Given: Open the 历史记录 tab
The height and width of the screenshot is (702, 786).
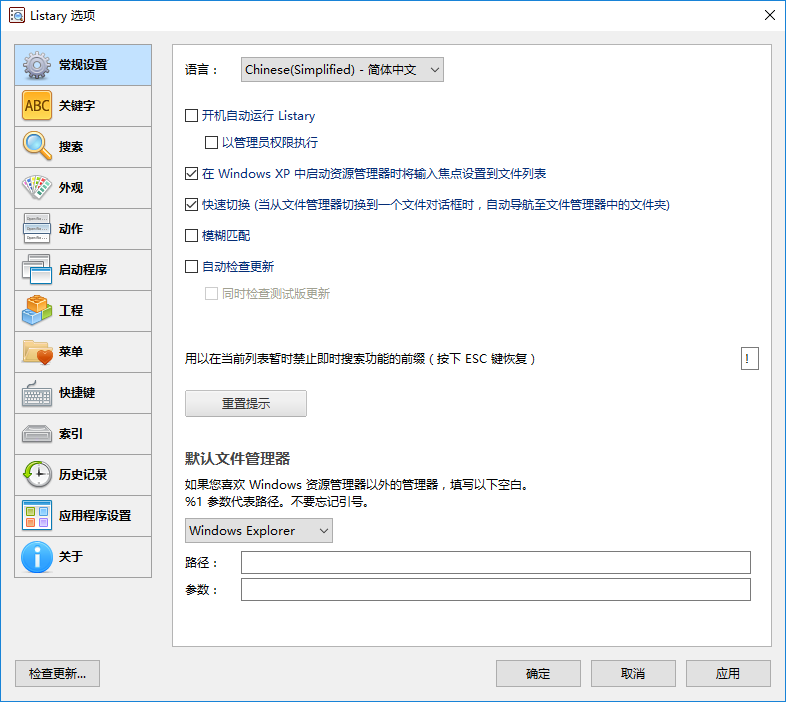Looking at the screenshot, I should point(83,475).
